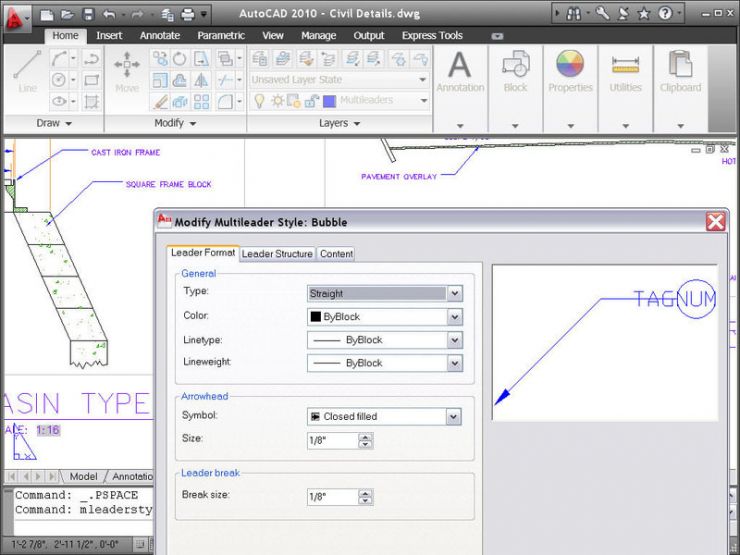Select the Move tool

pyautogui.click(x=126, y=71)
